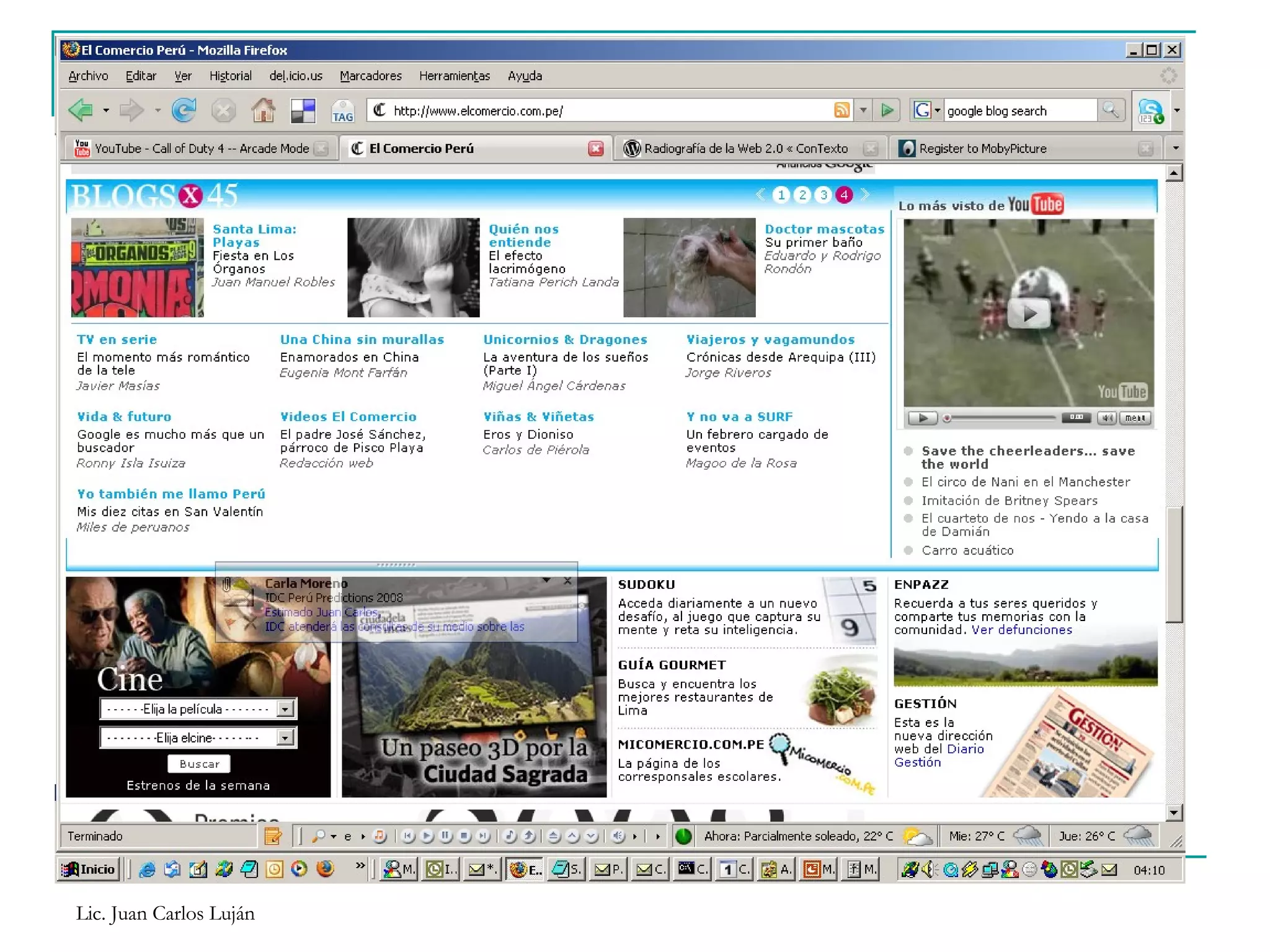Switch to the Radiografía de la Web 2.0 tab
1270x952 pixels.
(745, 149)
